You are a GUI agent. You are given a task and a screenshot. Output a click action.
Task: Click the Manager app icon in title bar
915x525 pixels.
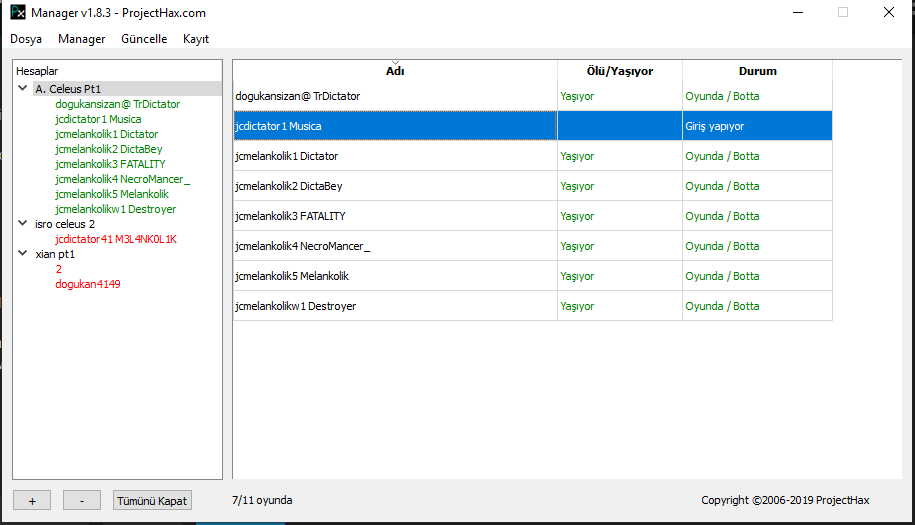tap(17, 12)
